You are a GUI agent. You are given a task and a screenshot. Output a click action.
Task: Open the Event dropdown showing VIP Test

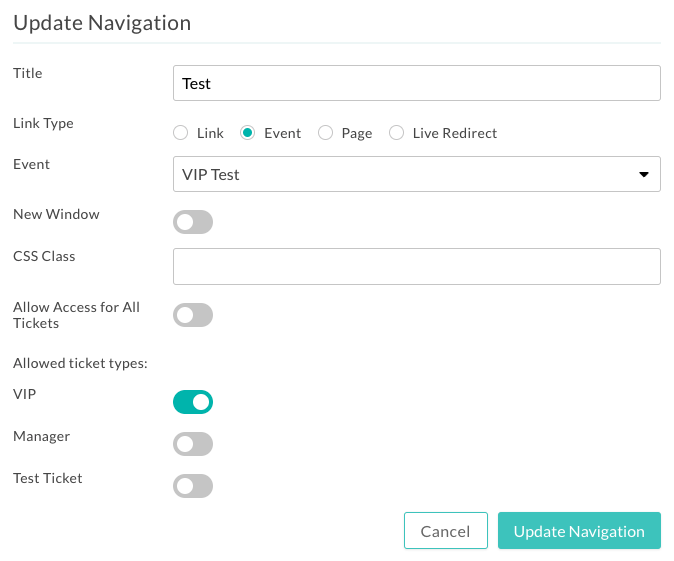pos(417,174)
